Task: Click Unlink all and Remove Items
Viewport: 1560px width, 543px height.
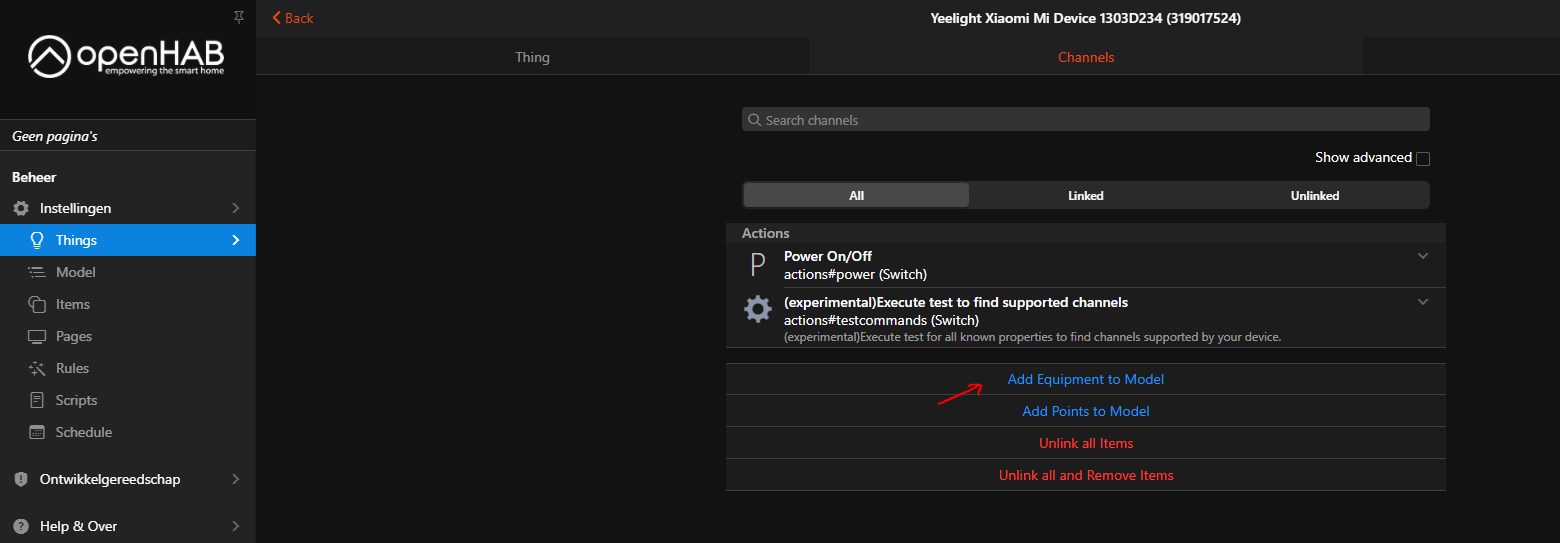Action: pos(1085,475)
